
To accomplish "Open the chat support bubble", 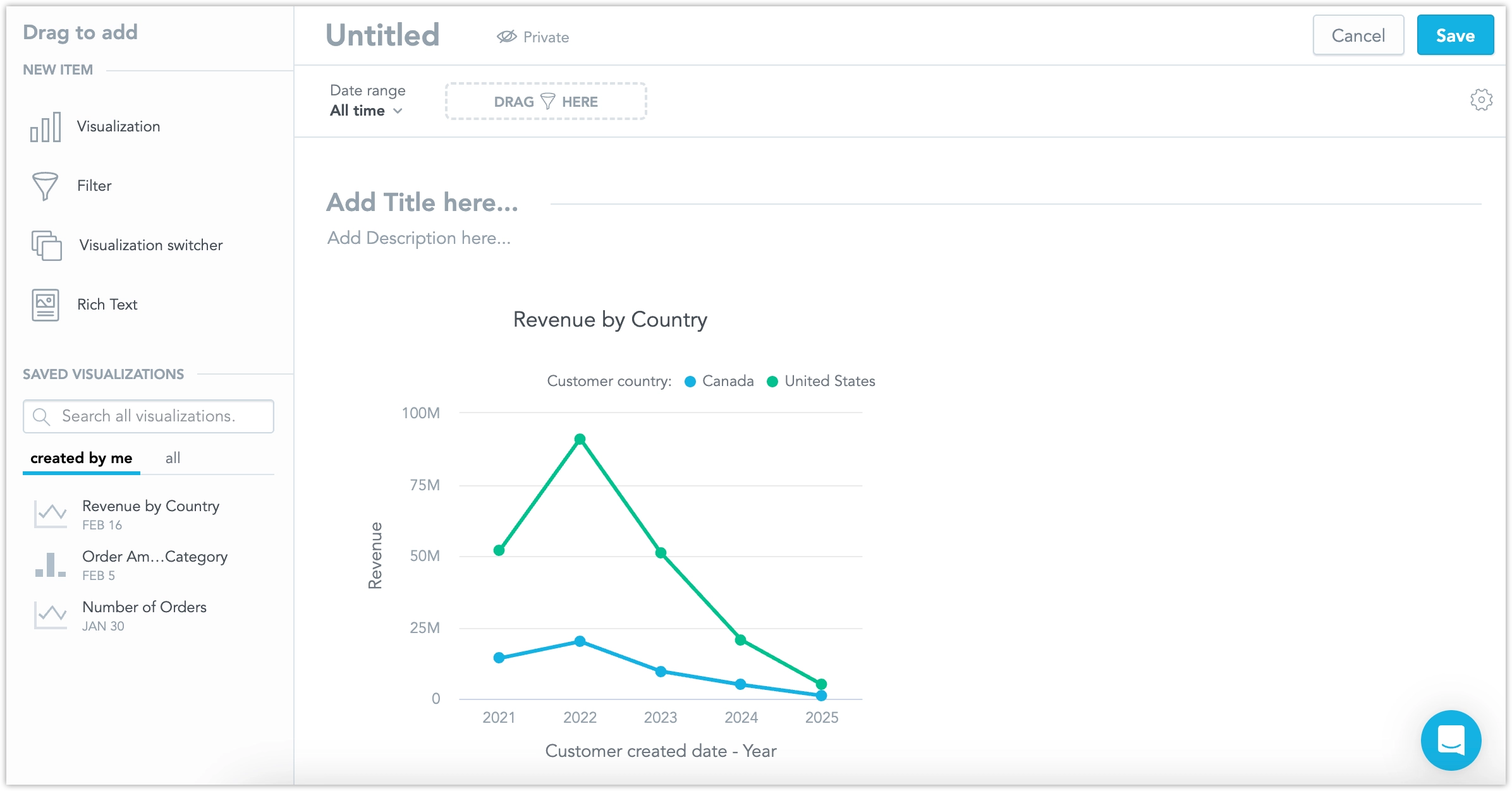I will tap(1451, 740).
